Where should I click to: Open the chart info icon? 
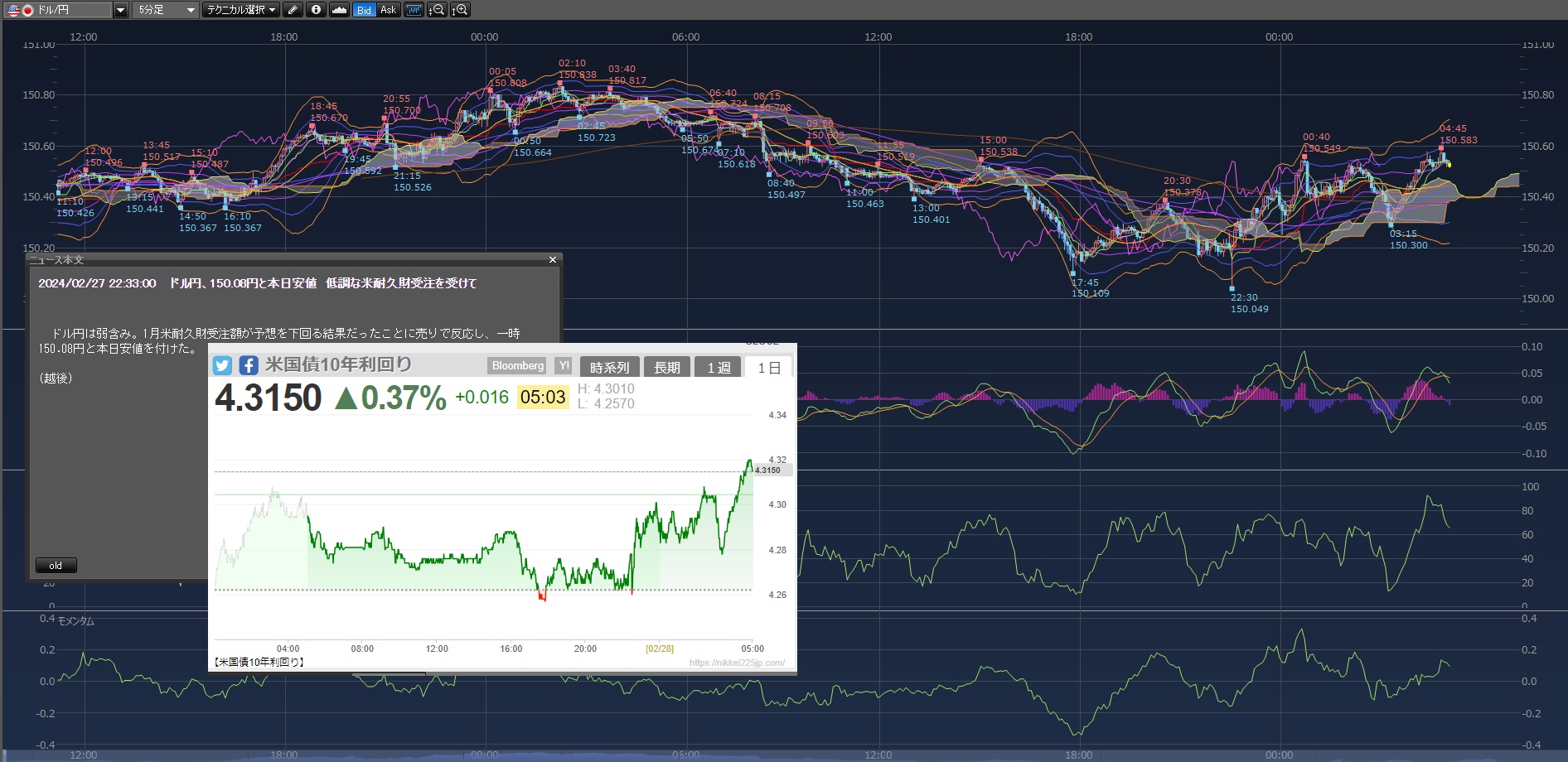coord(316,10)
